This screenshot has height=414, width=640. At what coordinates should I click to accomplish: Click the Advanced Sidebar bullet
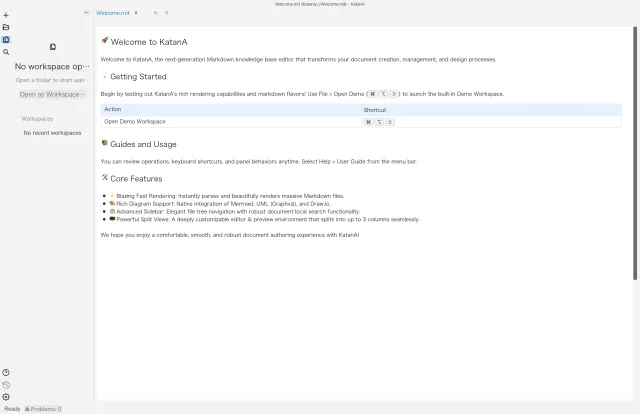(x=235, y=211)
